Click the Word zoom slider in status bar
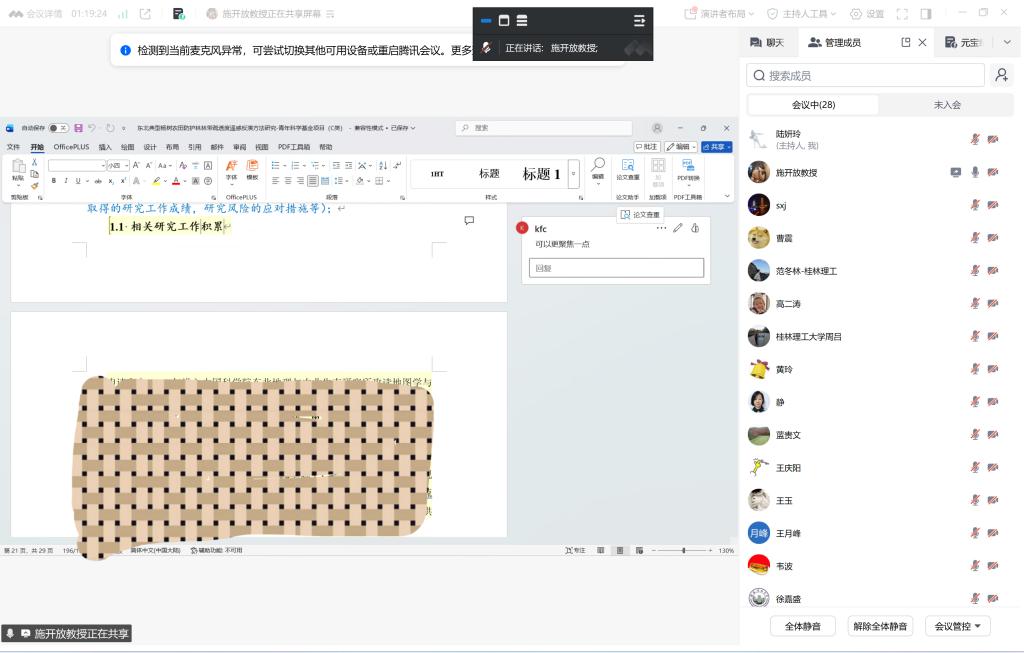Image resolution: width=1024 pixels, height=653 pixels. [684, 551]
